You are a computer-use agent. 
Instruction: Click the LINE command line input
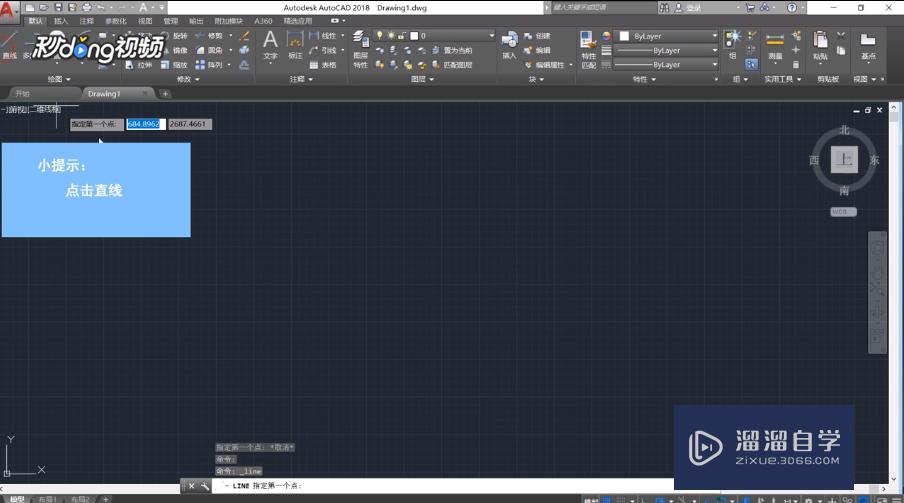pos(444,486)
